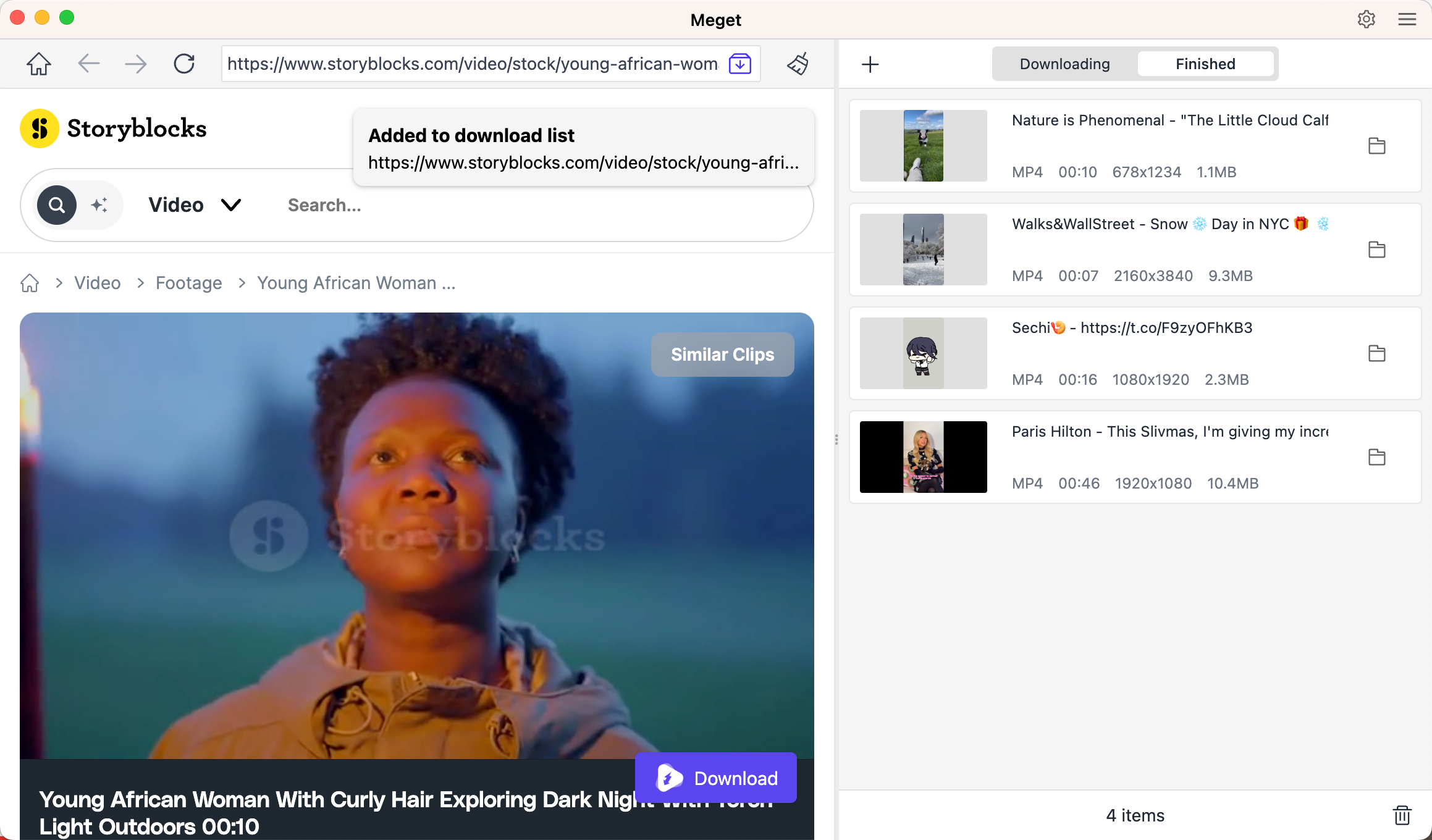
Task: Click the Similar Clips button
Action: point(723,355)
